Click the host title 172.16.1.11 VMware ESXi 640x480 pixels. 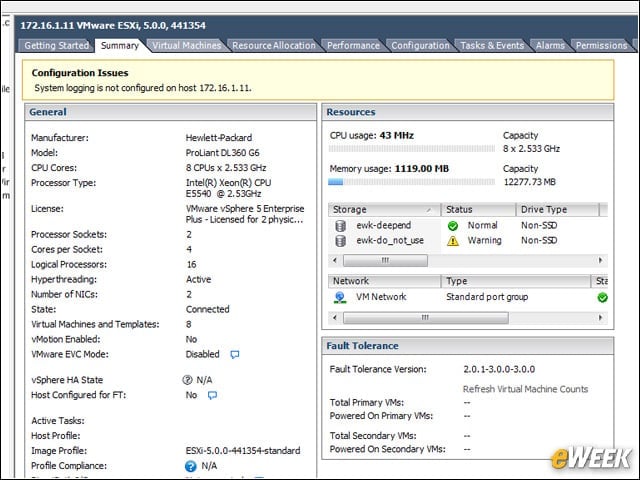point(113,26)
